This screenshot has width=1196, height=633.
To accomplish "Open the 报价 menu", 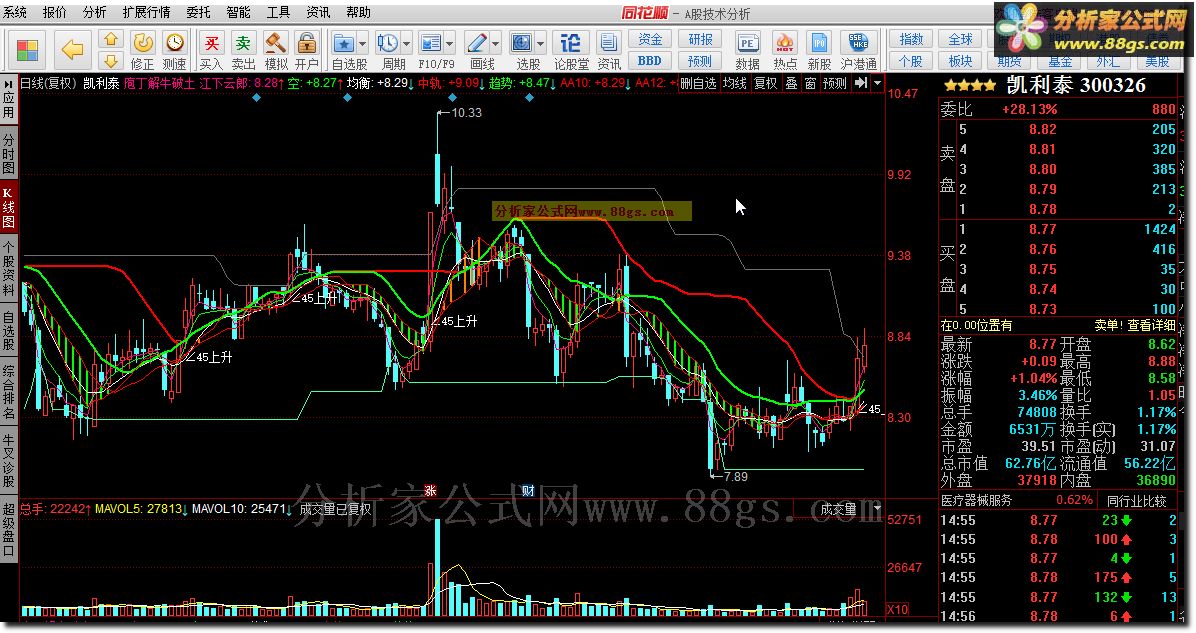I will 54,12.
